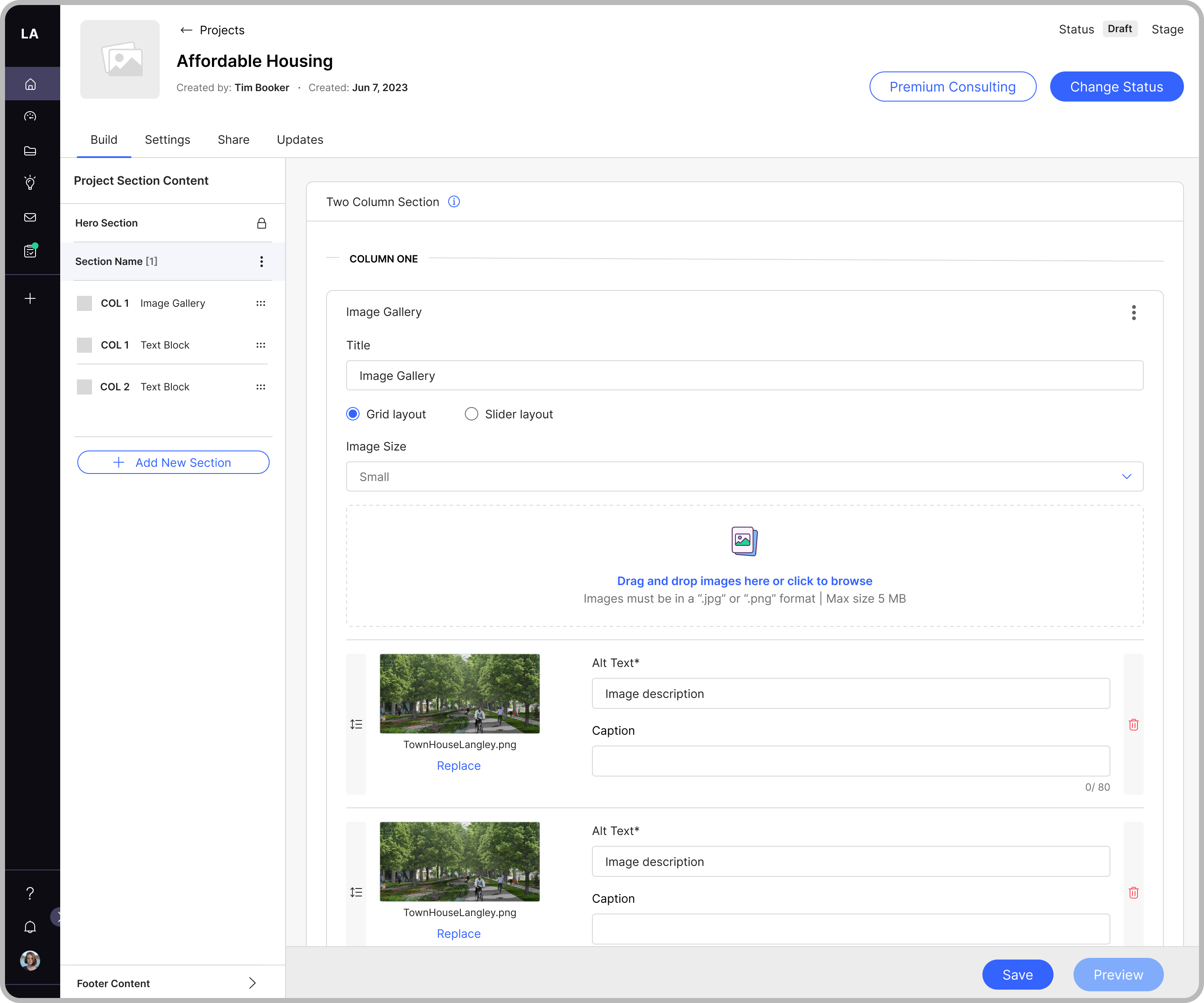This screenshot has height=1003, width=1204.
Task: Open the user avatar profile picture
Action: [31, 960]
